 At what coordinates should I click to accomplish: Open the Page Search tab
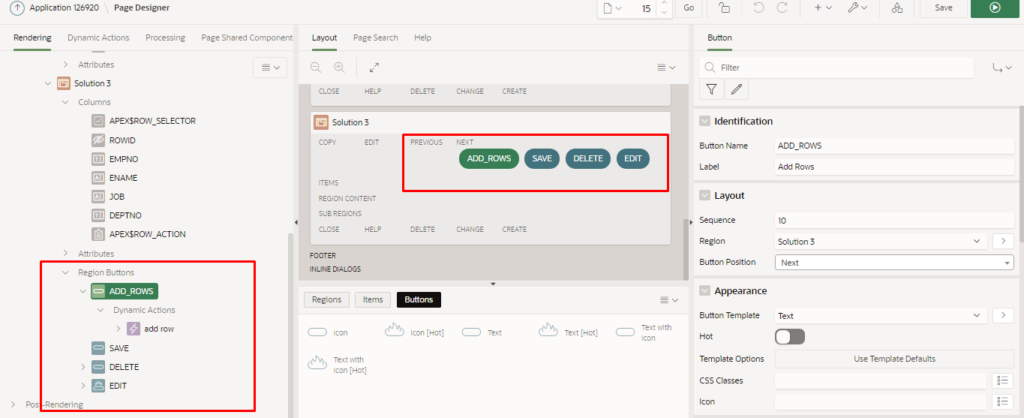[x=375, y=38]
